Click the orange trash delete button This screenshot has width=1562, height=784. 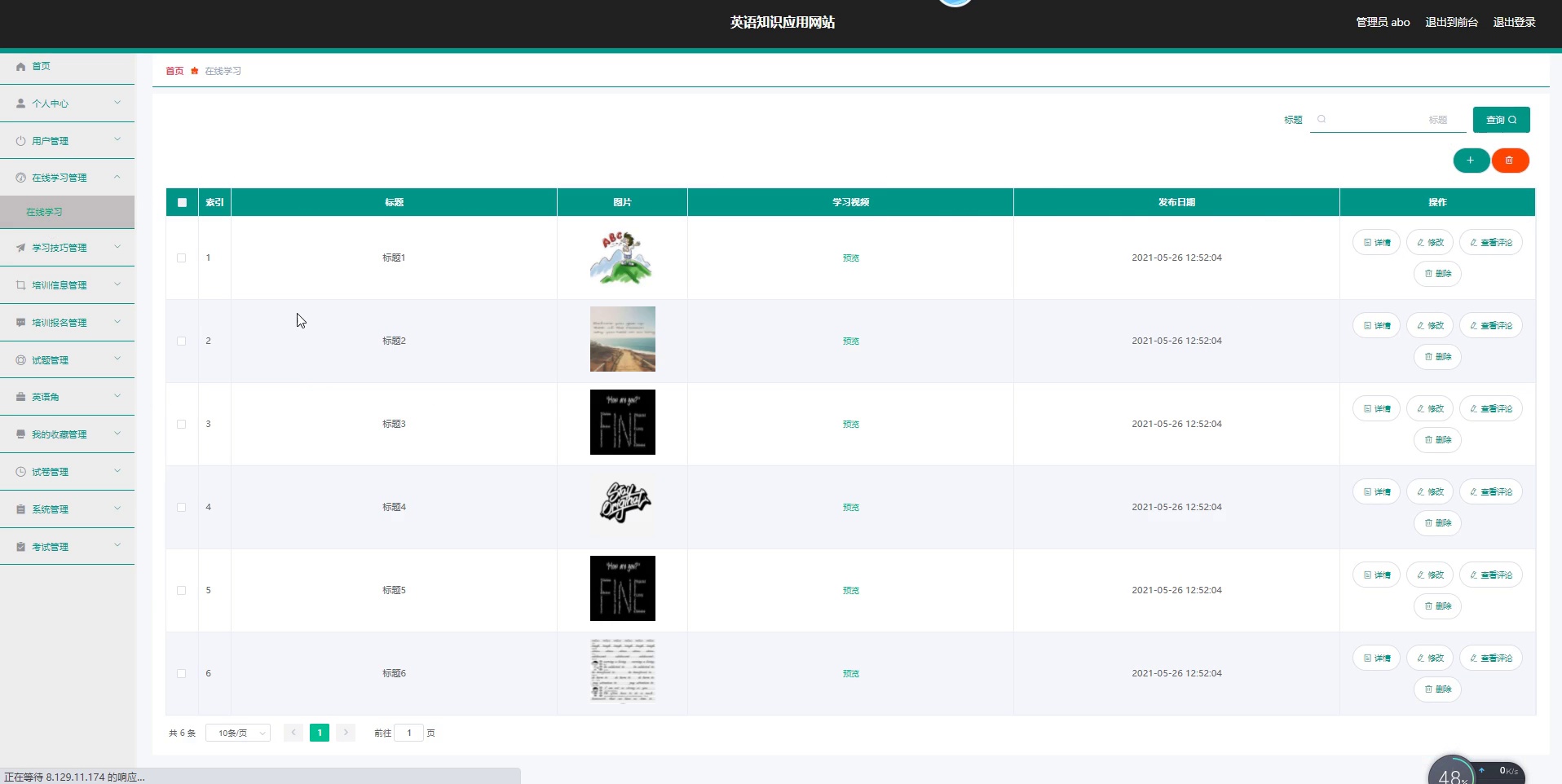click(x=1510, y=161)
